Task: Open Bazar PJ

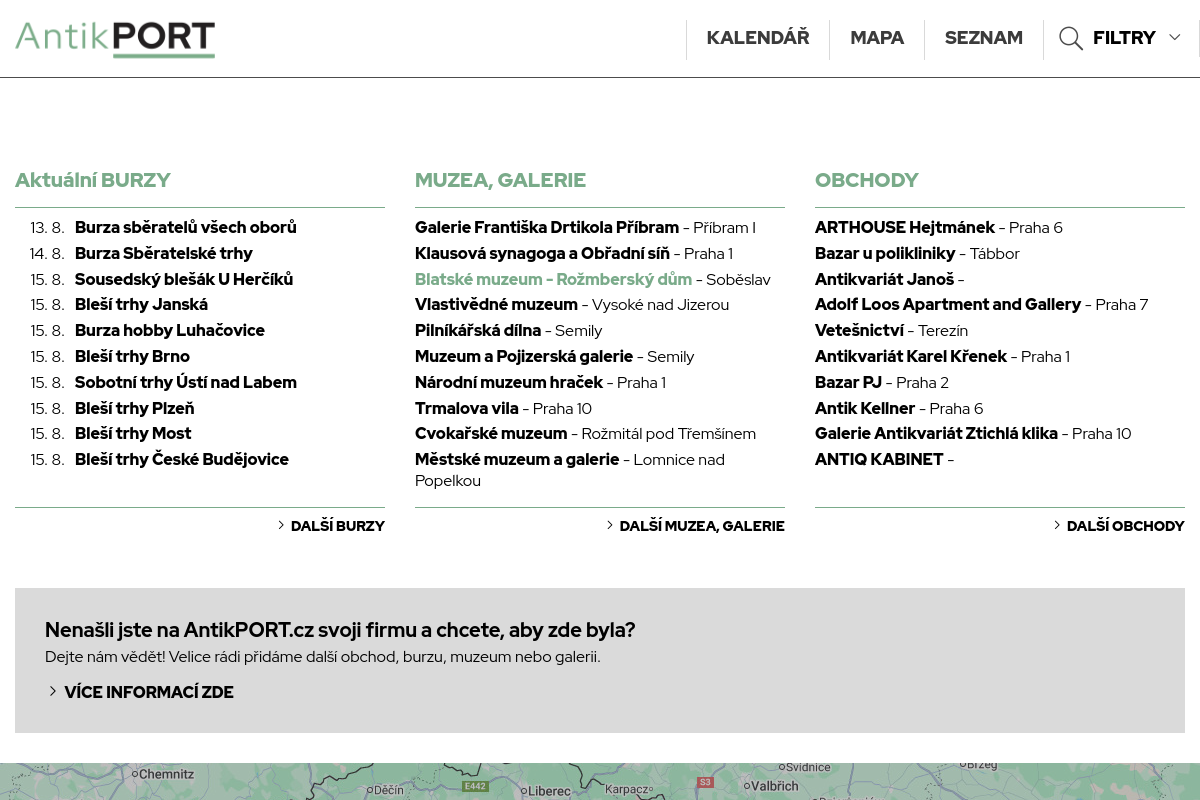Action: pyautogui.click(x=848, y=382)
